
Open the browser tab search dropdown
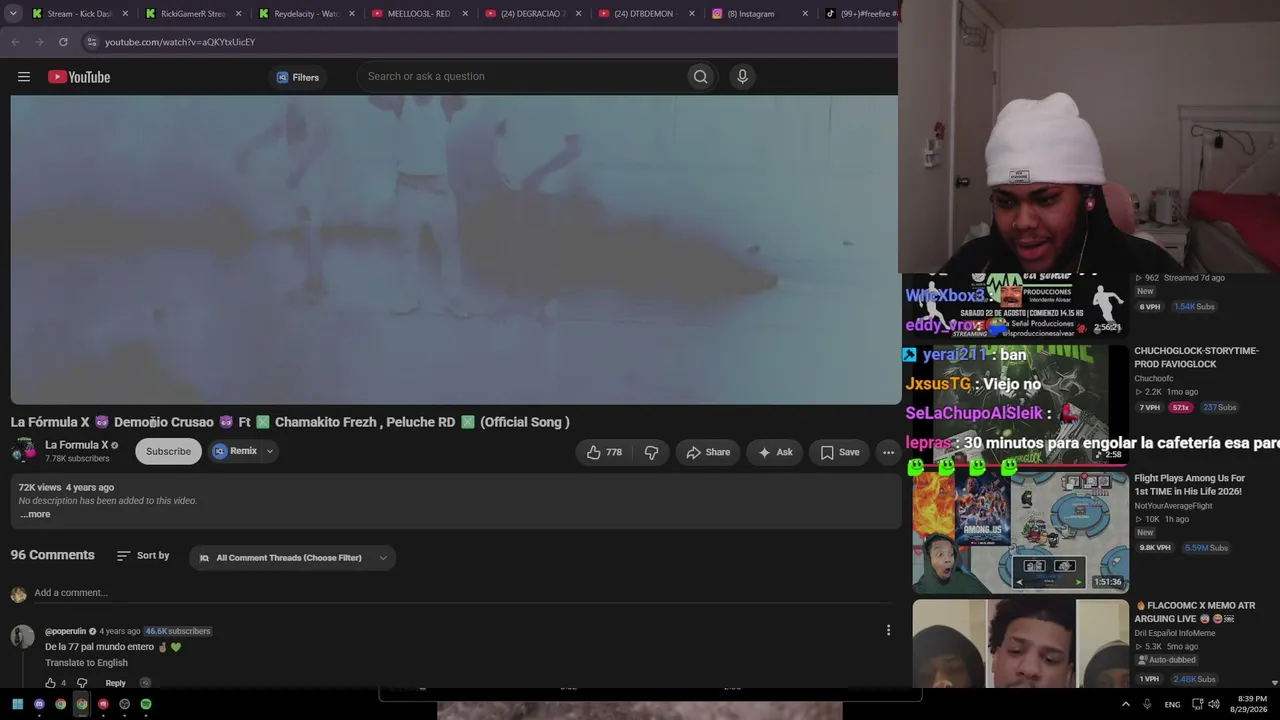pos(13,14)
